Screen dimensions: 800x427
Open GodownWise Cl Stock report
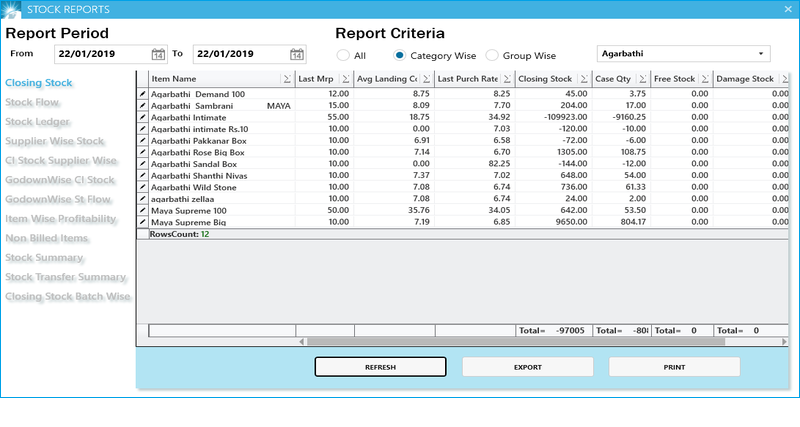[60, 180]
